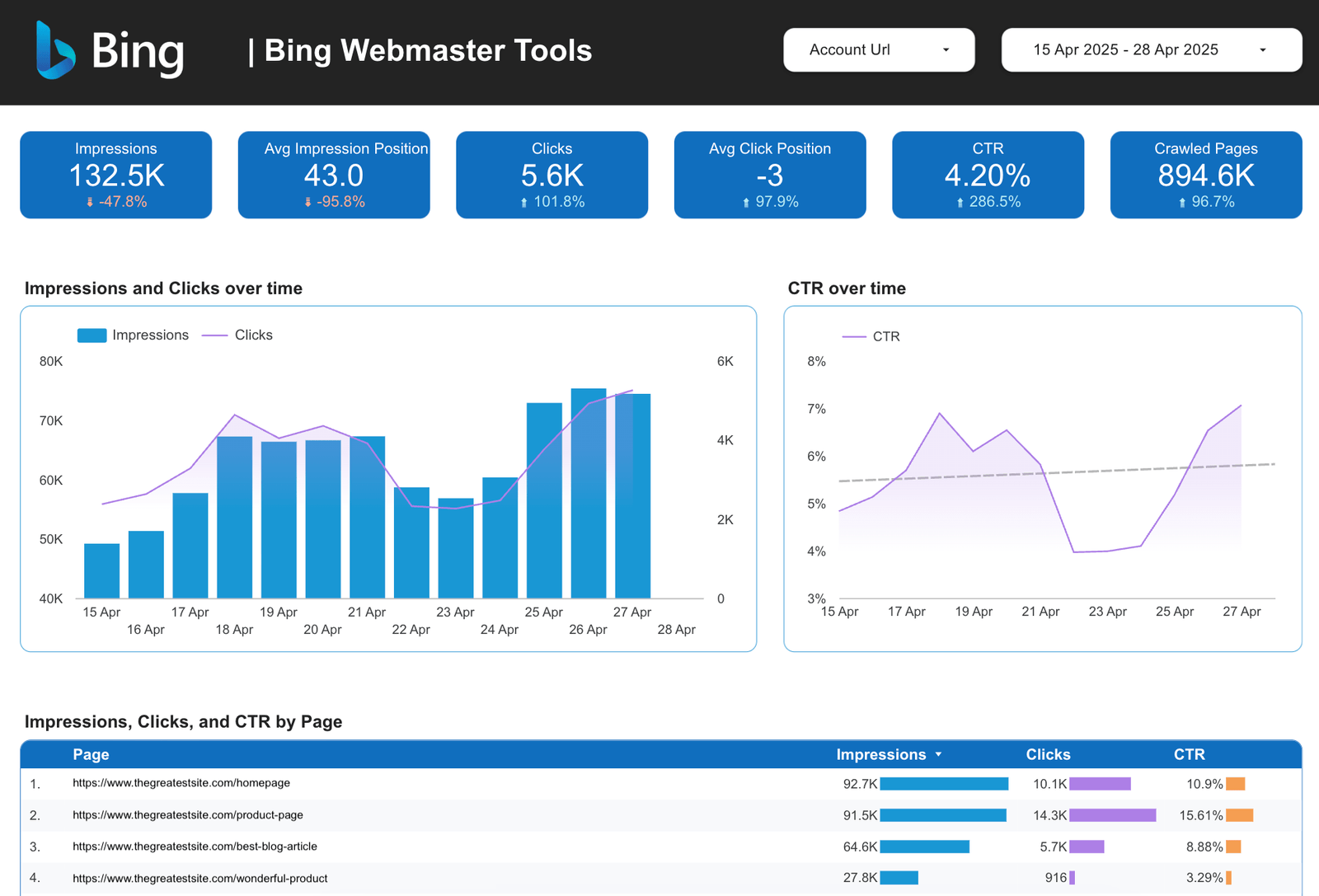Click the 14.3K clicks value
The image size is (1319, 896).
pos(1050,815)
